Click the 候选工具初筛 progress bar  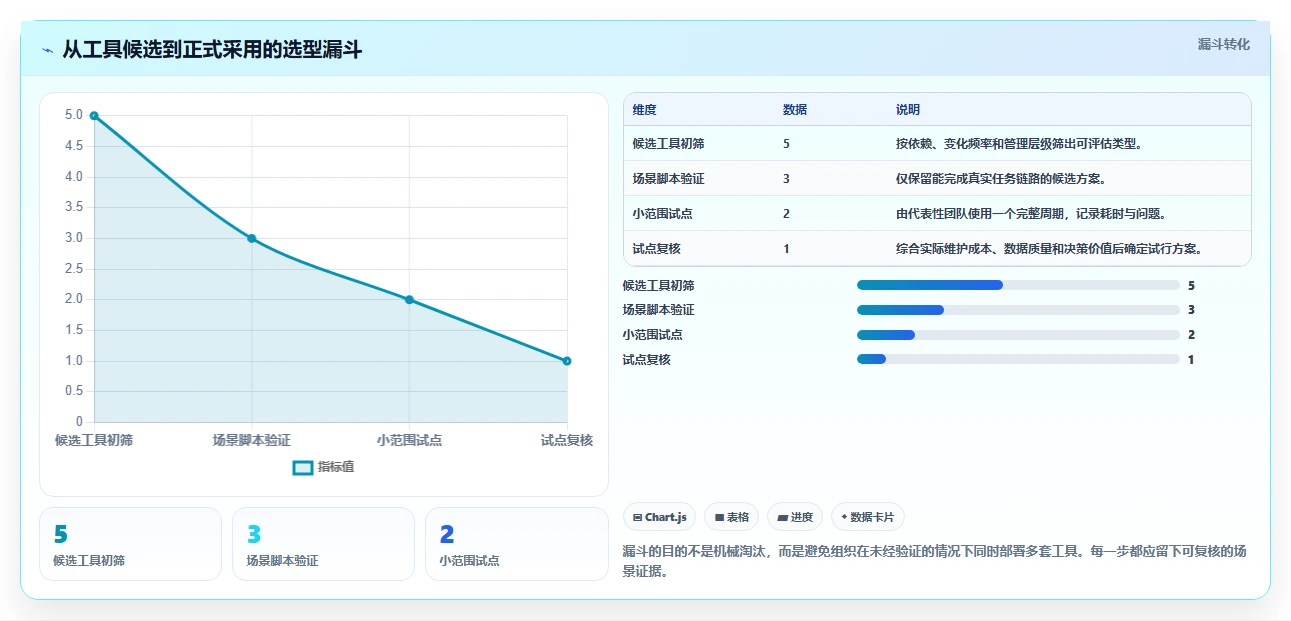(1018, 286)
